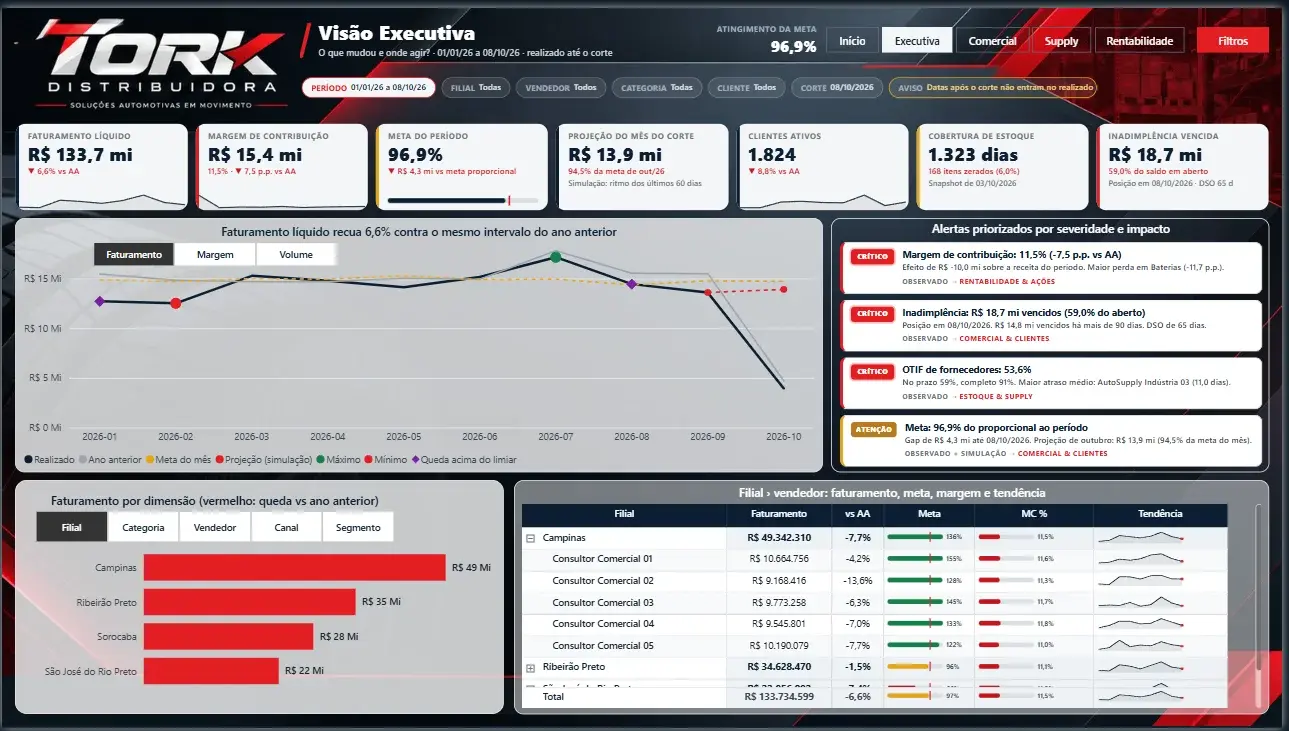Image resolution: width=1289 pixels, height=731 pixels.
Task: Select the Ano anterior legend item
Action: (108, 460)
